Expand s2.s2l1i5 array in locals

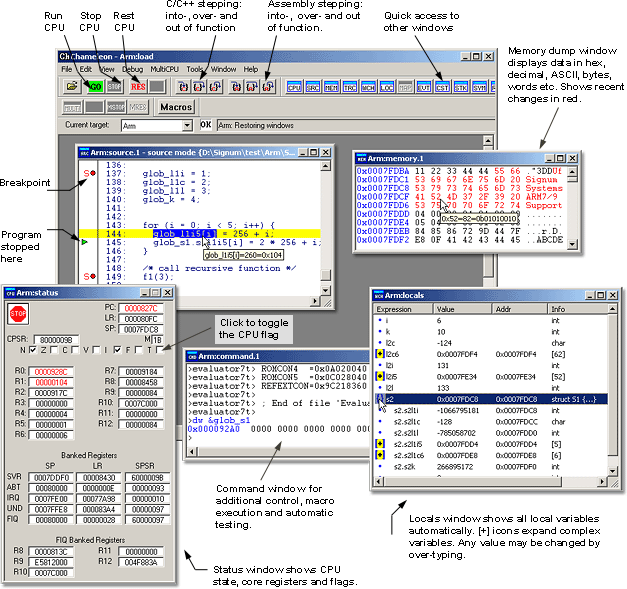380,444
